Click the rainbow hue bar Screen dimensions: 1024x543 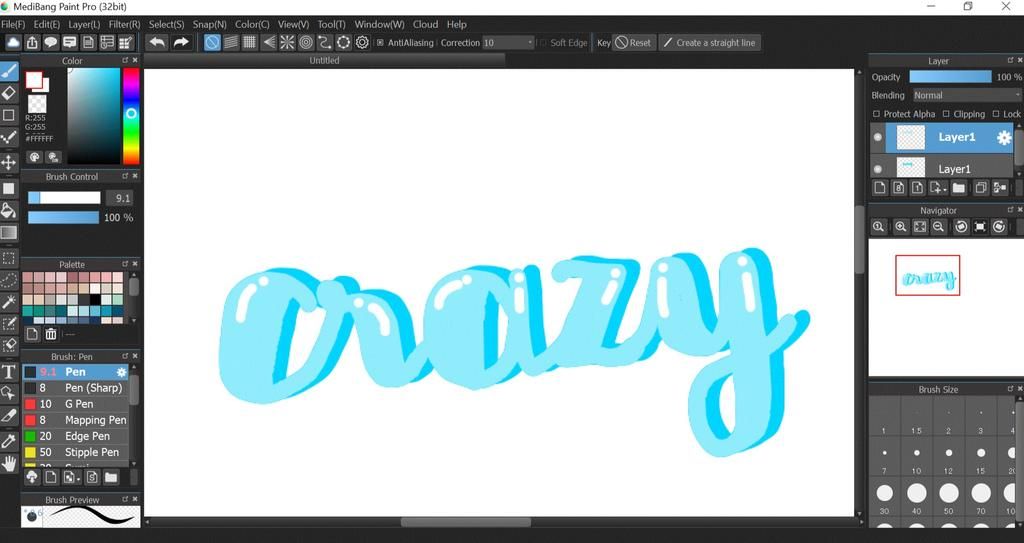[131, 116]
